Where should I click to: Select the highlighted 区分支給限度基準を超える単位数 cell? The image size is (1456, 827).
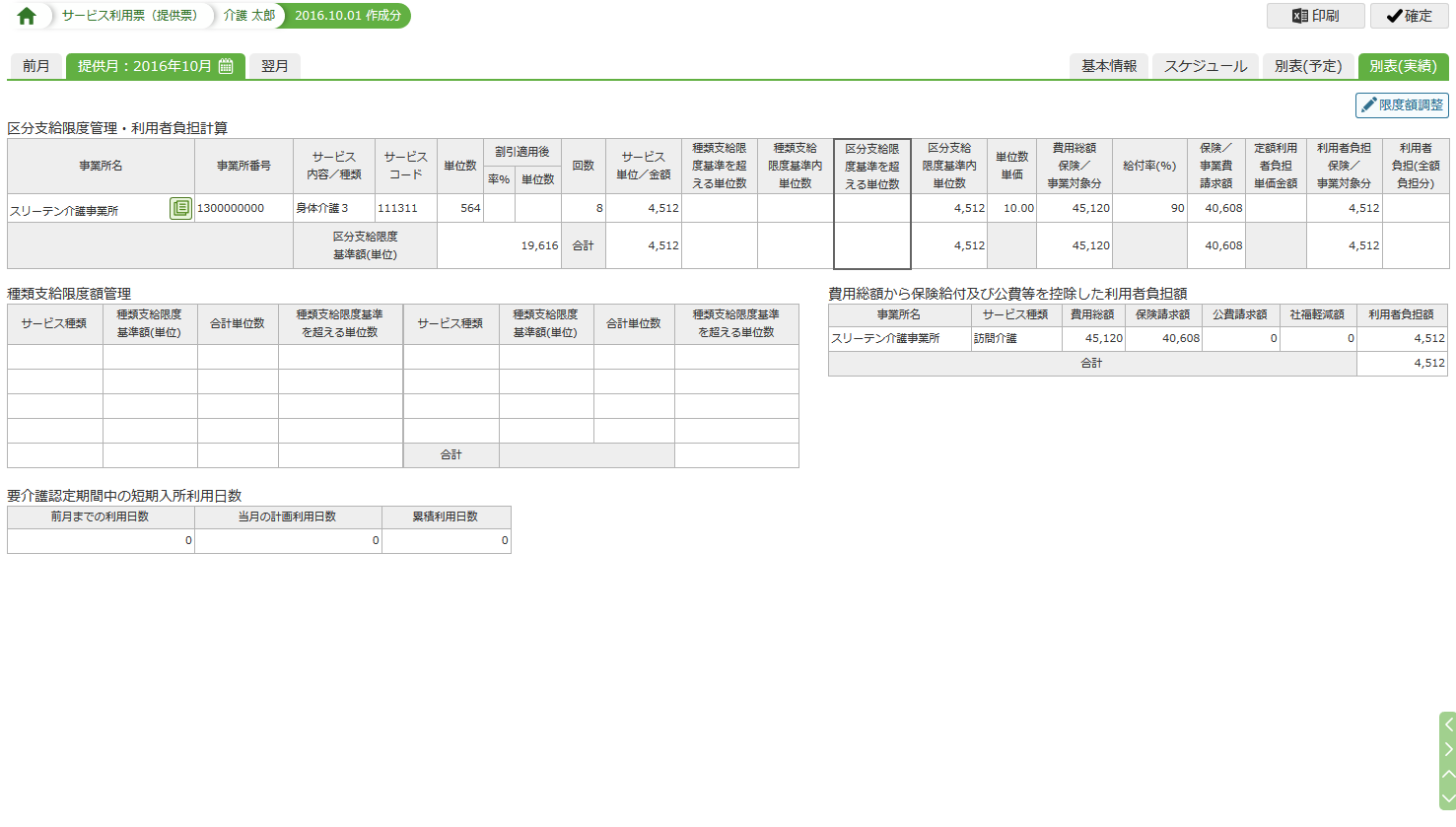click(871, 208)
